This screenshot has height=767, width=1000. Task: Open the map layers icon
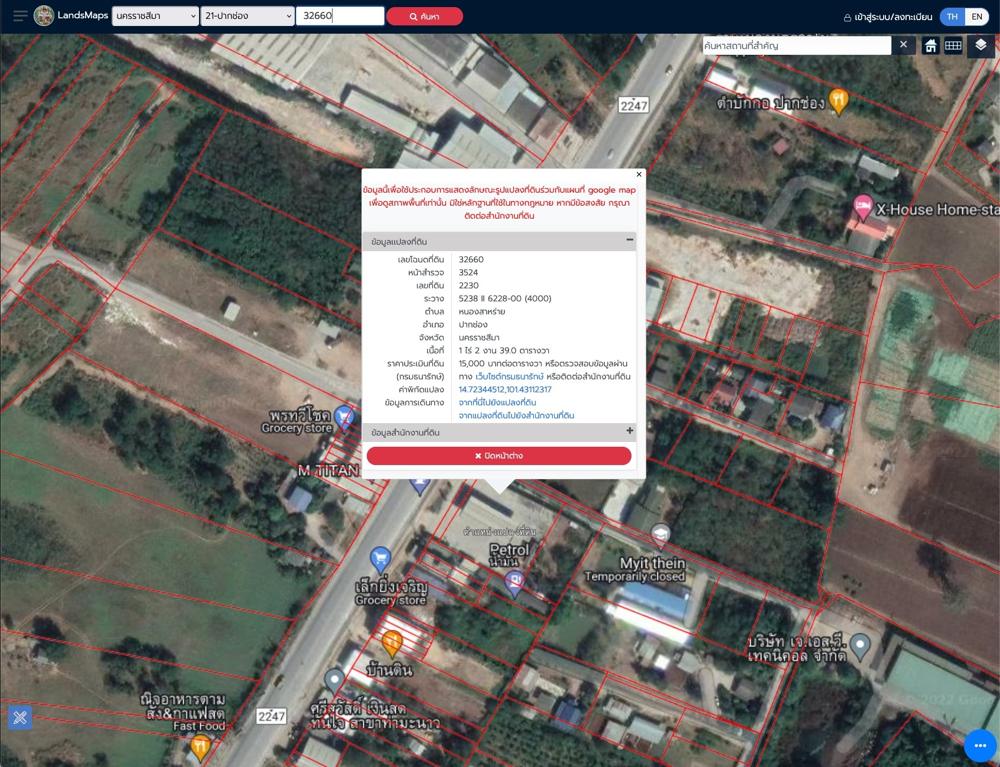point(981,45)
